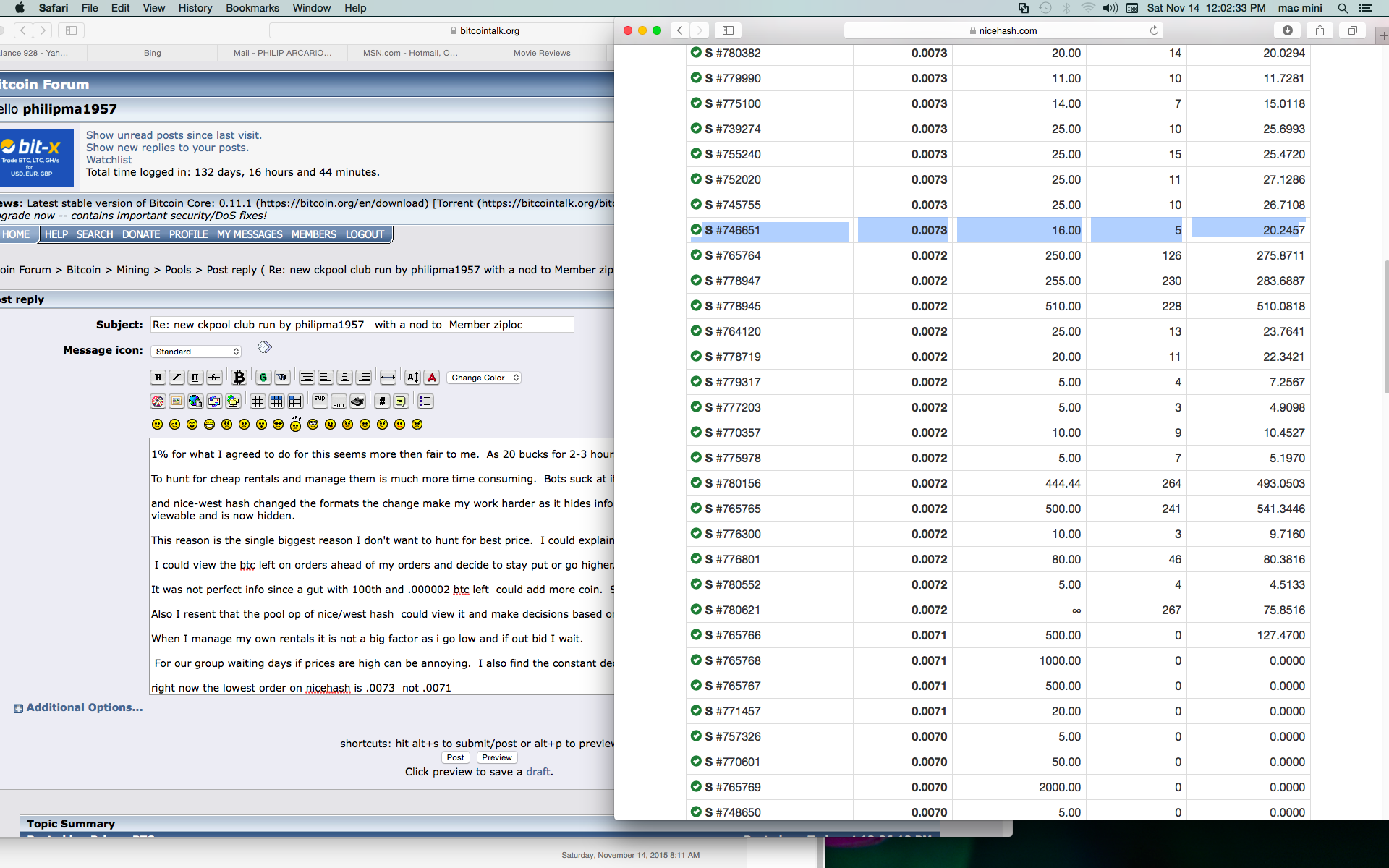Insert a table with the first grid icon

coord(258,401)
